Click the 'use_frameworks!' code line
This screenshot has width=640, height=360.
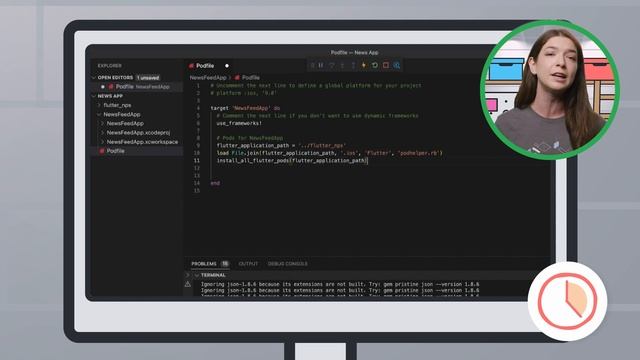click(239, 123)
